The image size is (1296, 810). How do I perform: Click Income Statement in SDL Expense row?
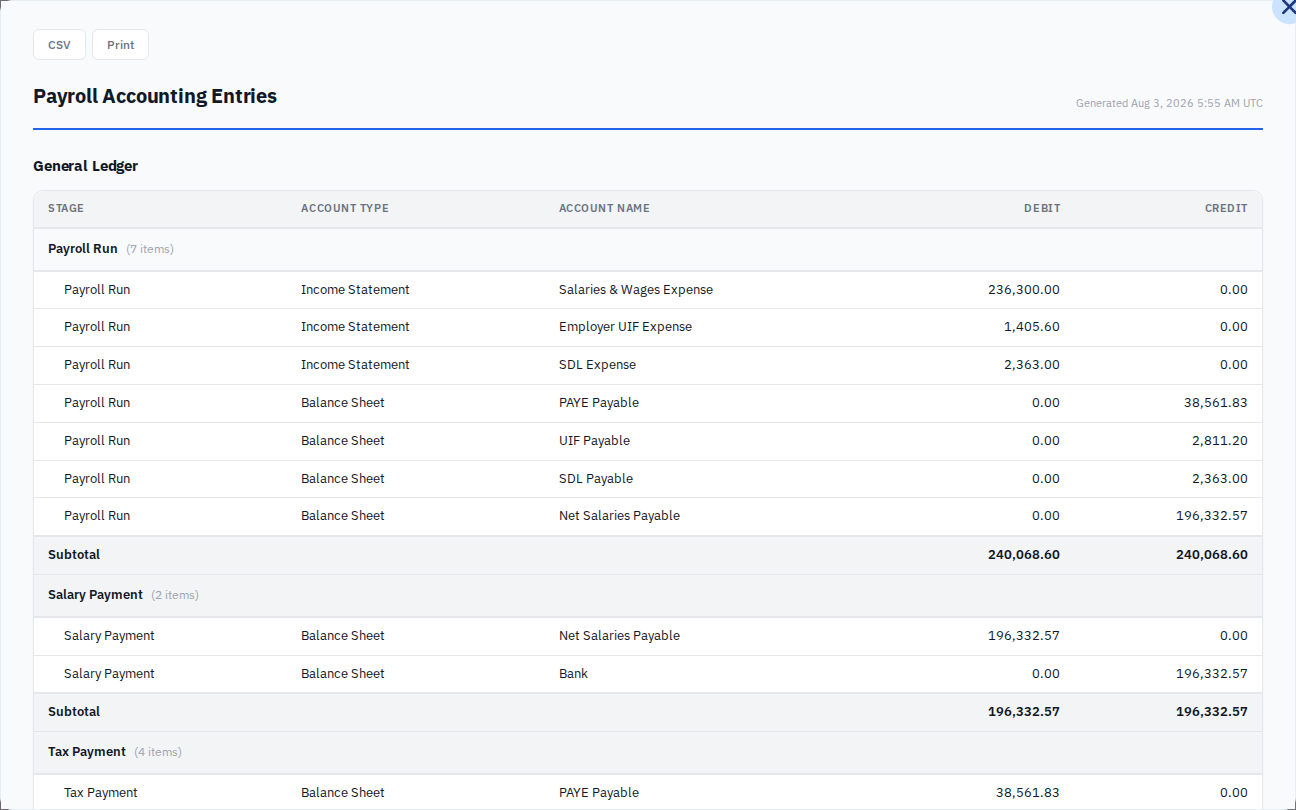[355, 365]
